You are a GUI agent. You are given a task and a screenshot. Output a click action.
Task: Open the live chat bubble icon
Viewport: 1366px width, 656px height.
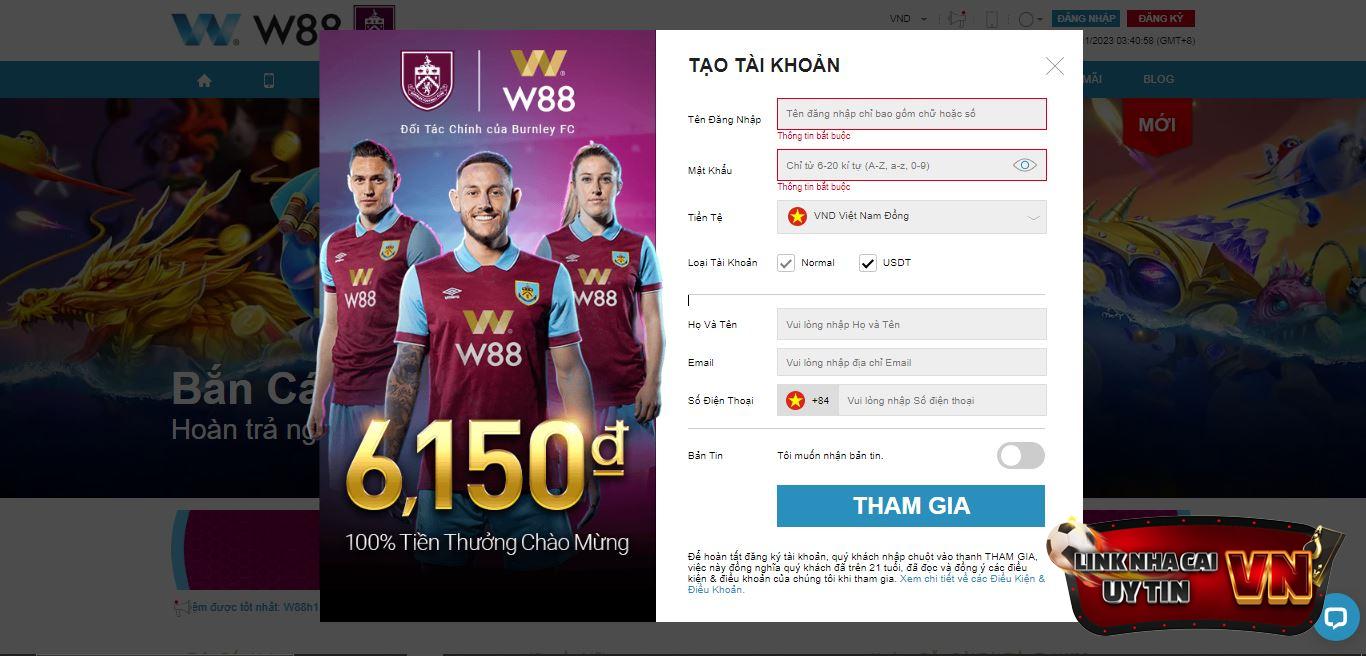click(x=1335, y=617)
